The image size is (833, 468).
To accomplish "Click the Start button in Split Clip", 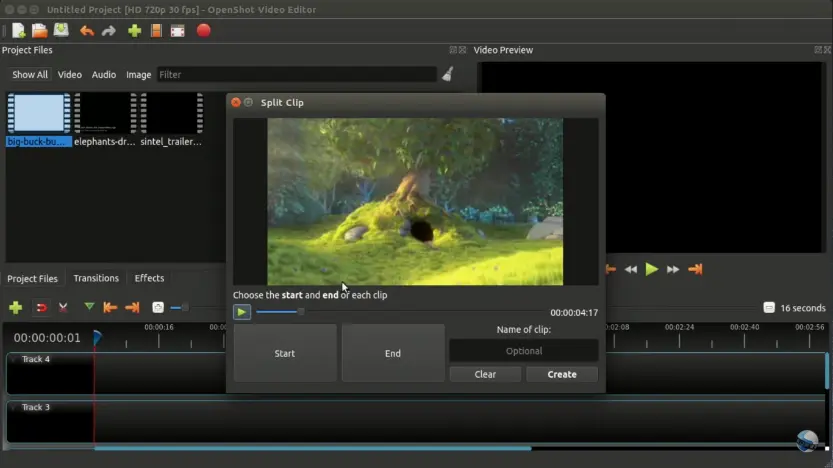I will pyautogui.click(x=285, y=353).
